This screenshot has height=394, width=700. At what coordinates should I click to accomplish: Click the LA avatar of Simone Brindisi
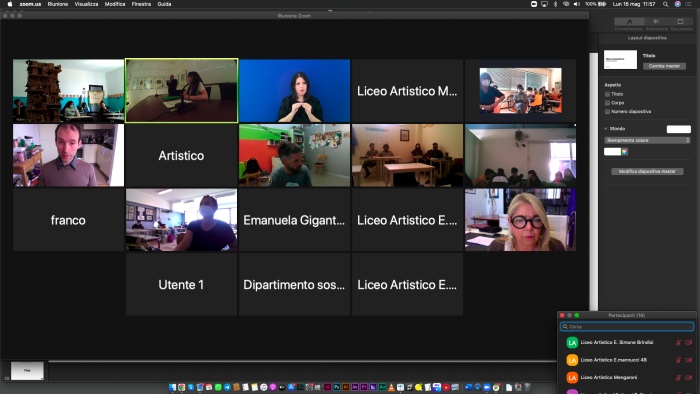tap(572, 343)
